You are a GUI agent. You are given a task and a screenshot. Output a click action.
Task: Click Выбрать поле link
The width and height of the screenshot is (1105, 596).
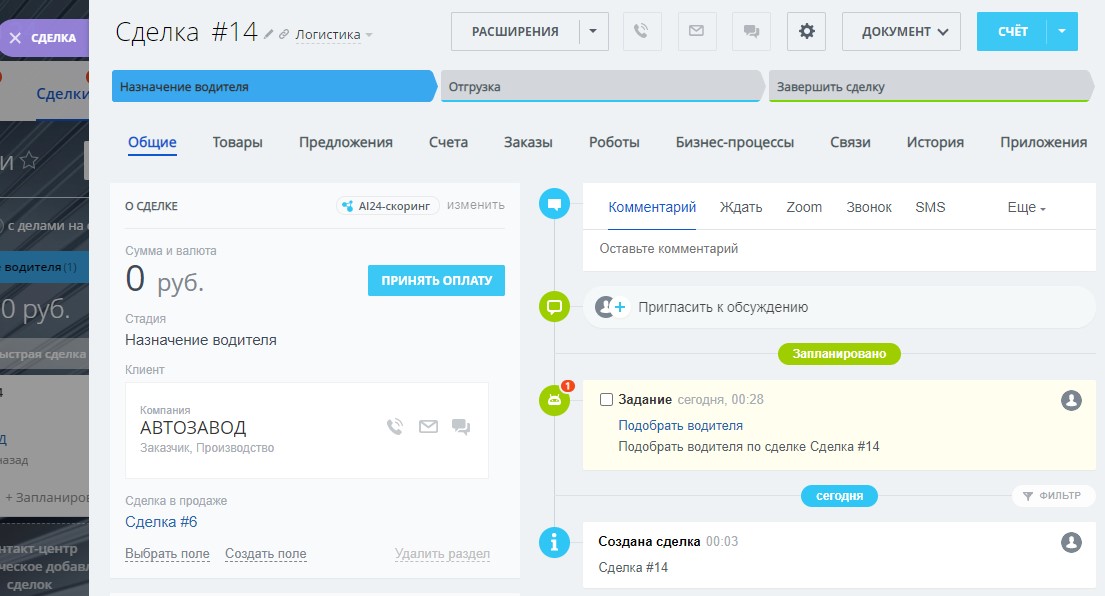click(x=167, y=554)
